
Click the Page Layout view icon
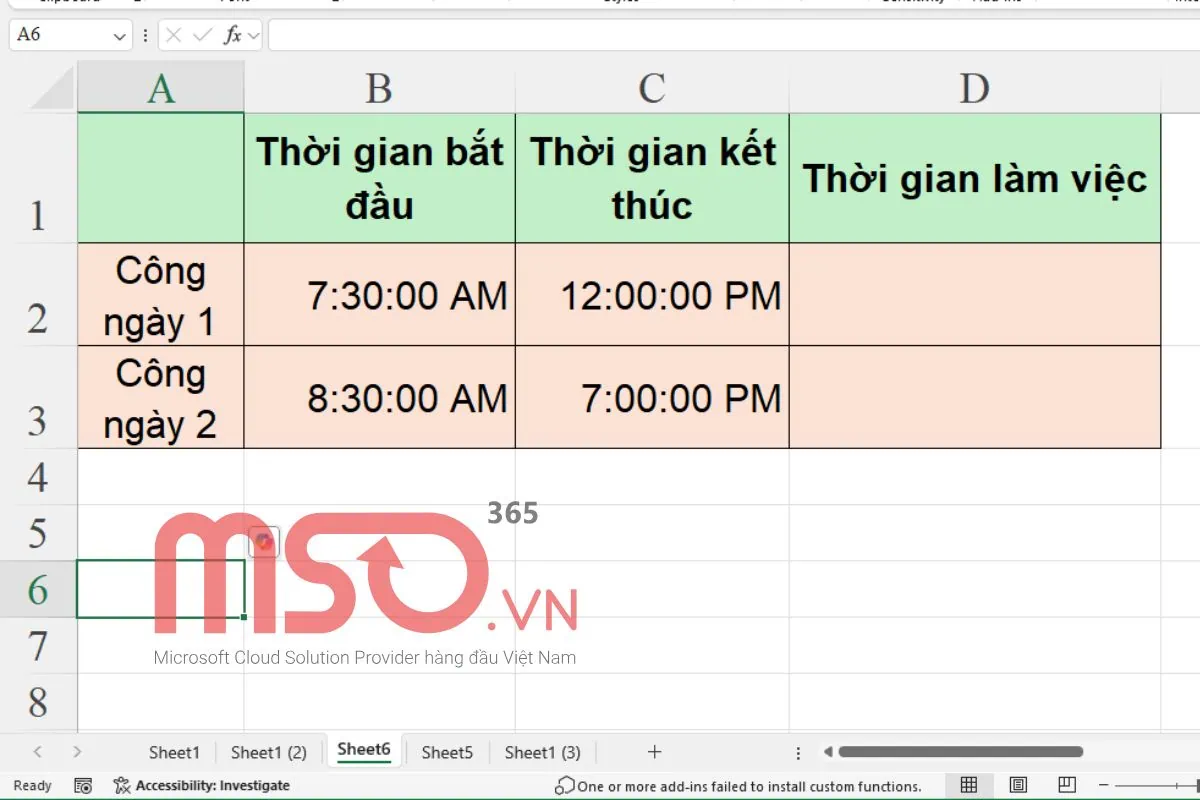(x=1018, y=786)
